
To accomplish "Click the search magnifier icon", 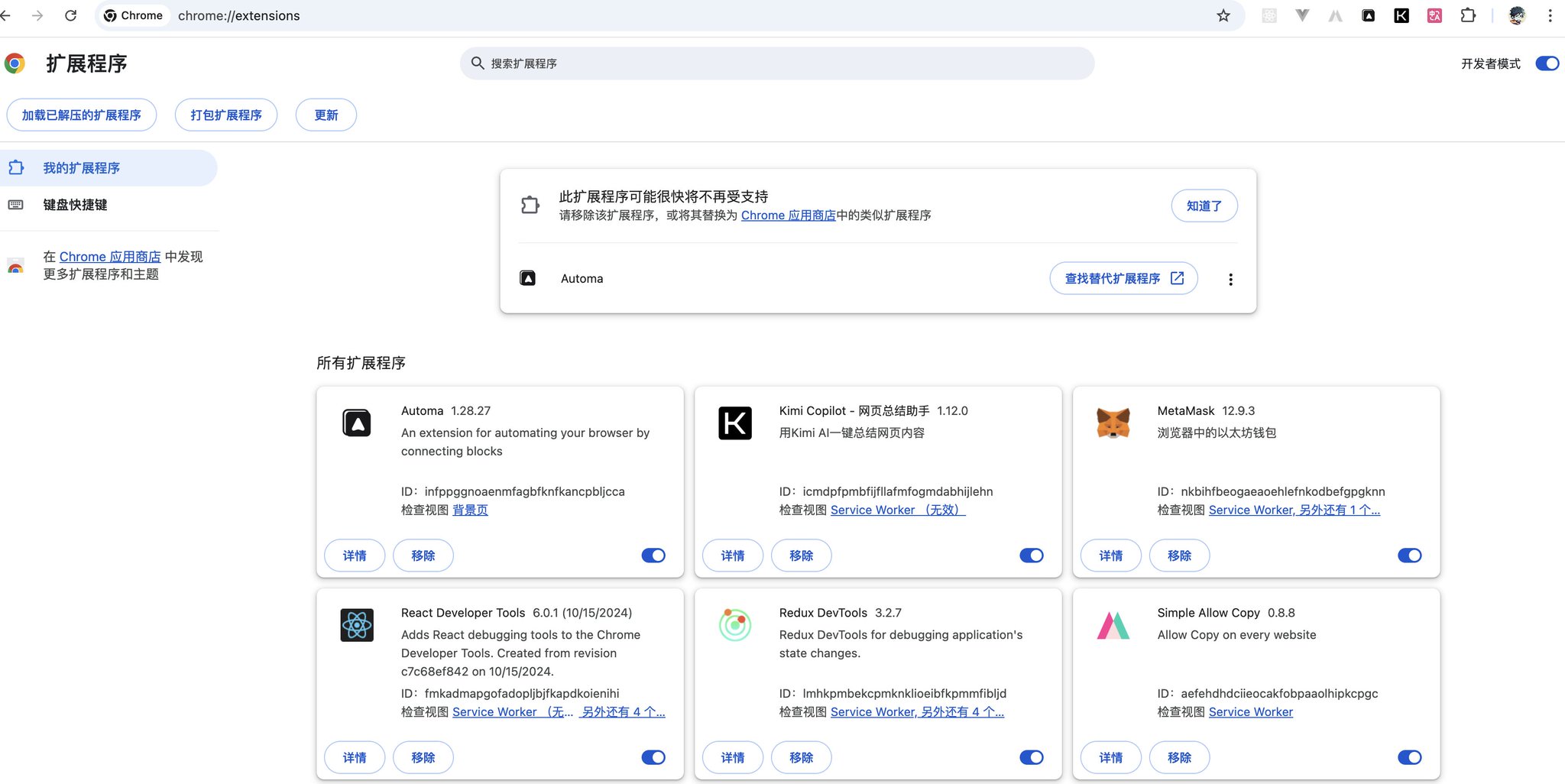I will tap(478, 63).
